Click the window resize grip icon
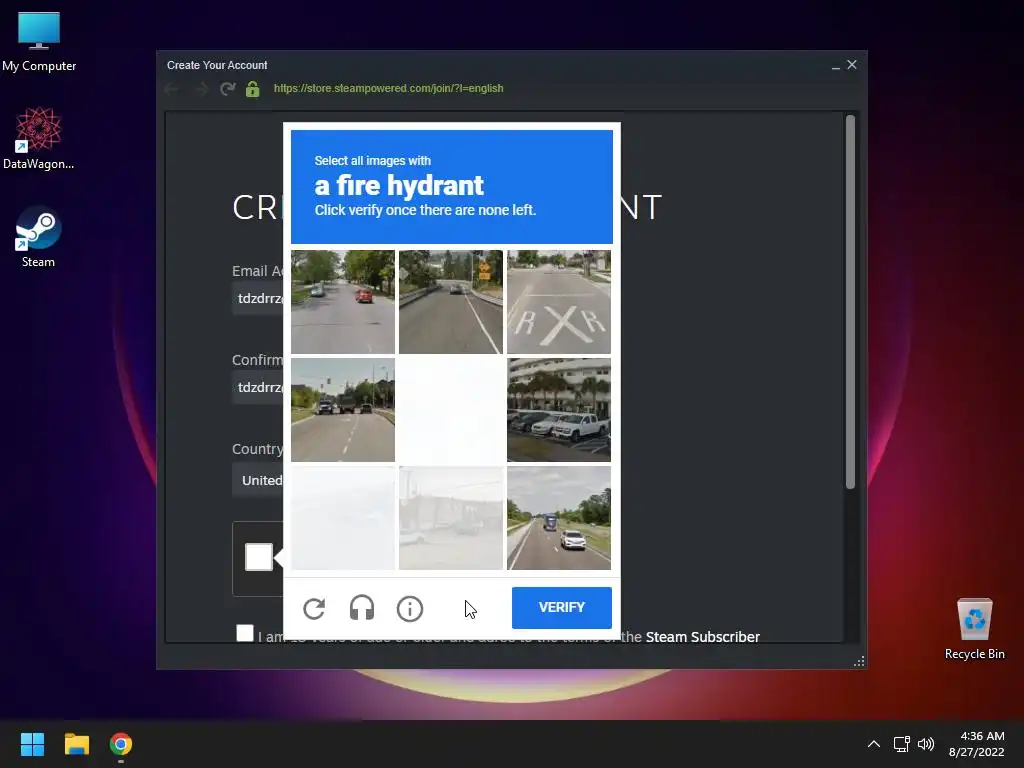1024x768 pixels. 859,662
